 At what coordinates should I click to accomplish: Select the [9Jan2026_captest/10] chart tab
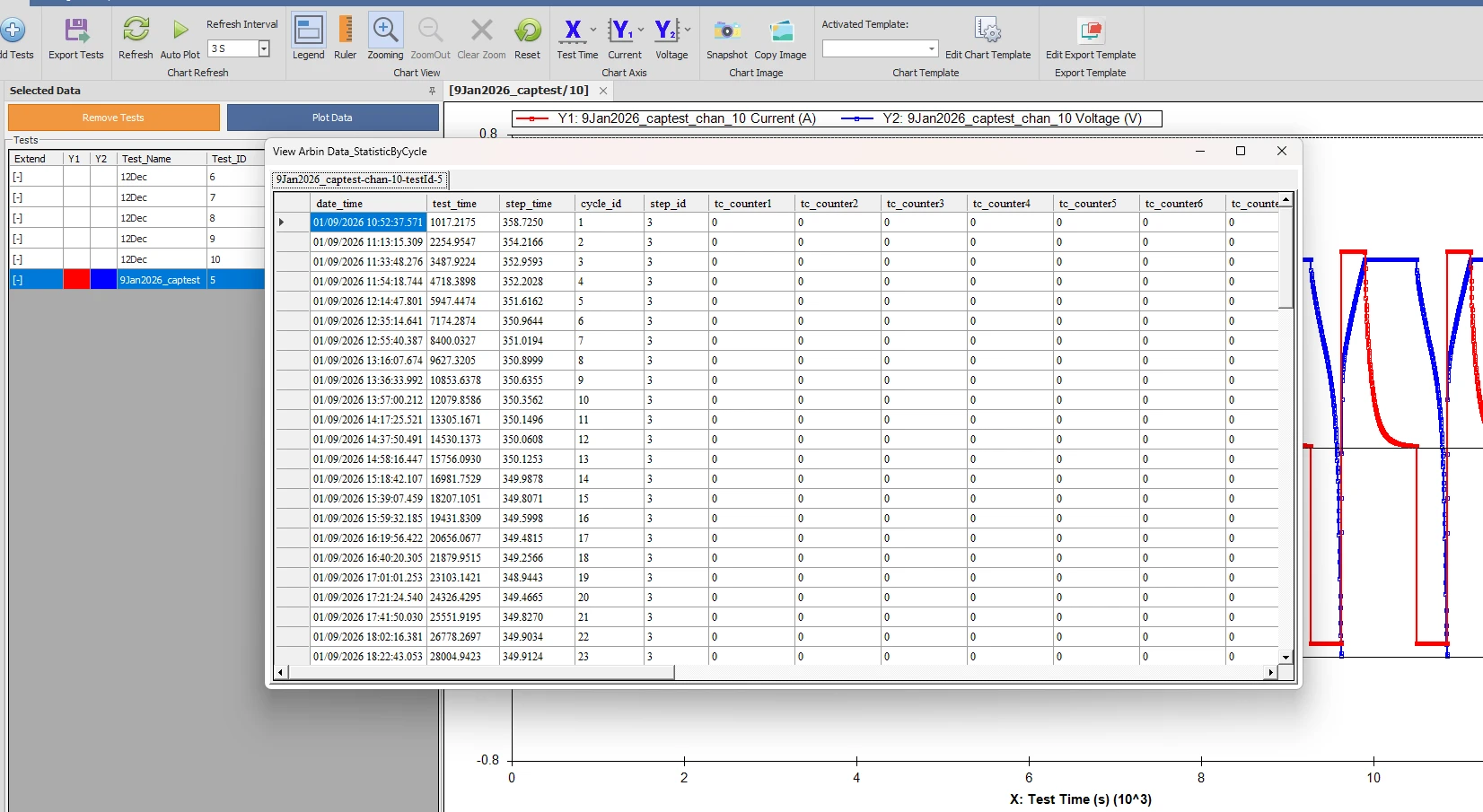pyautogui.click(x=521, y=91)
